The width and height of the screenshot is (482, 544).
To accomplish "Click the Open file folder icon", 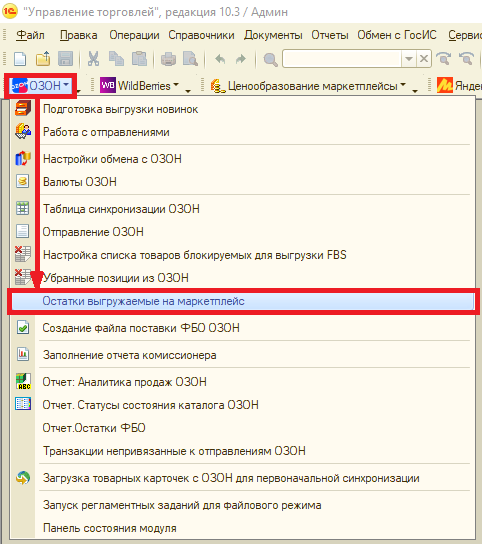I will (43, 59).
